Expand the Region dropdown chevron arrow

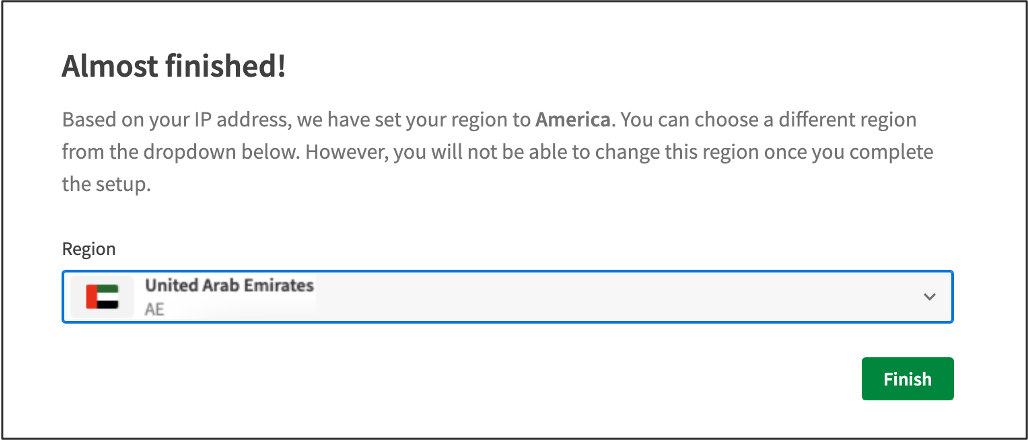[929, 297]
